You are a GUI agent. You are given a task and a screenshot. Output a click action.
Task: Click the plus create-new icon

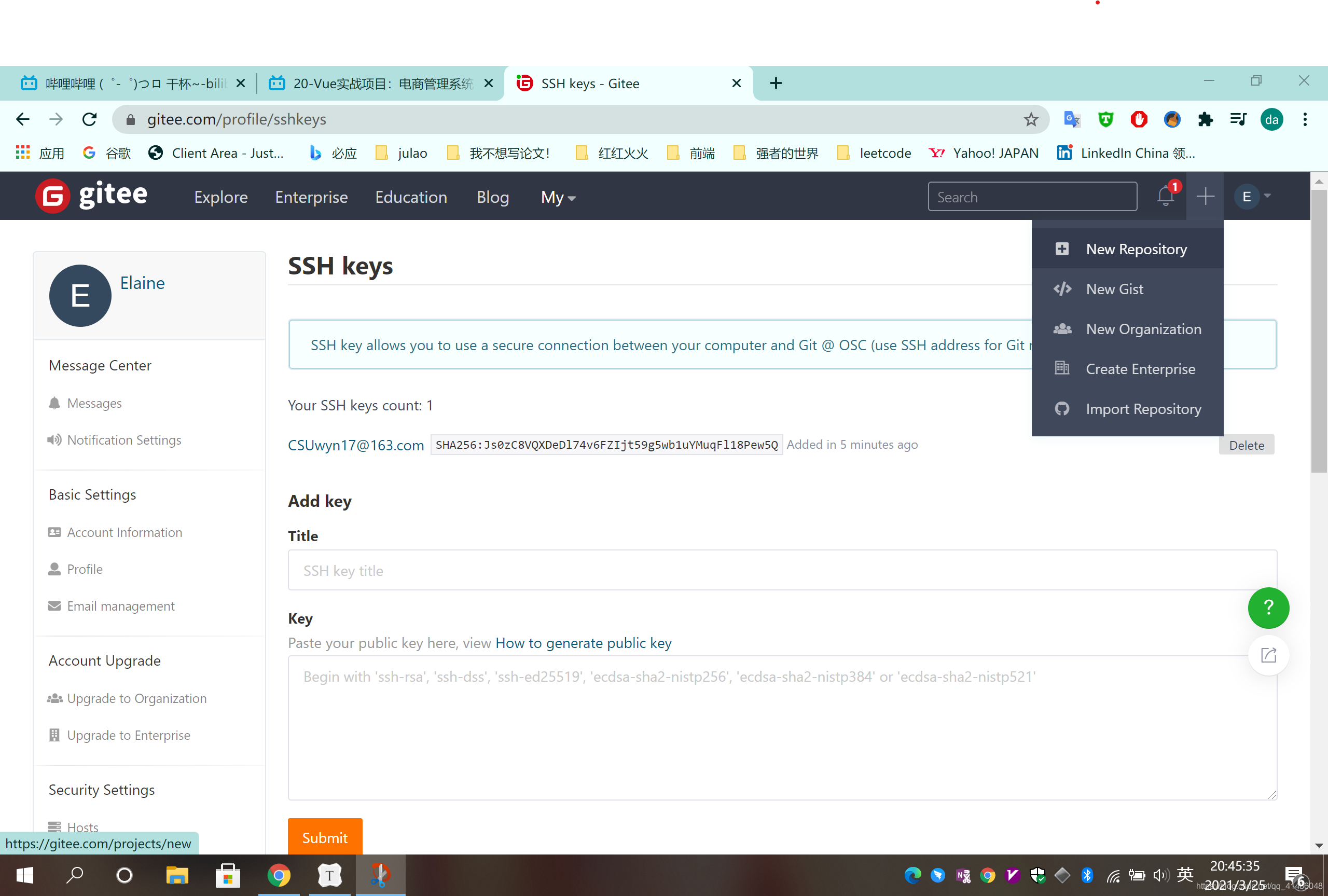(x=1205, y=197)
